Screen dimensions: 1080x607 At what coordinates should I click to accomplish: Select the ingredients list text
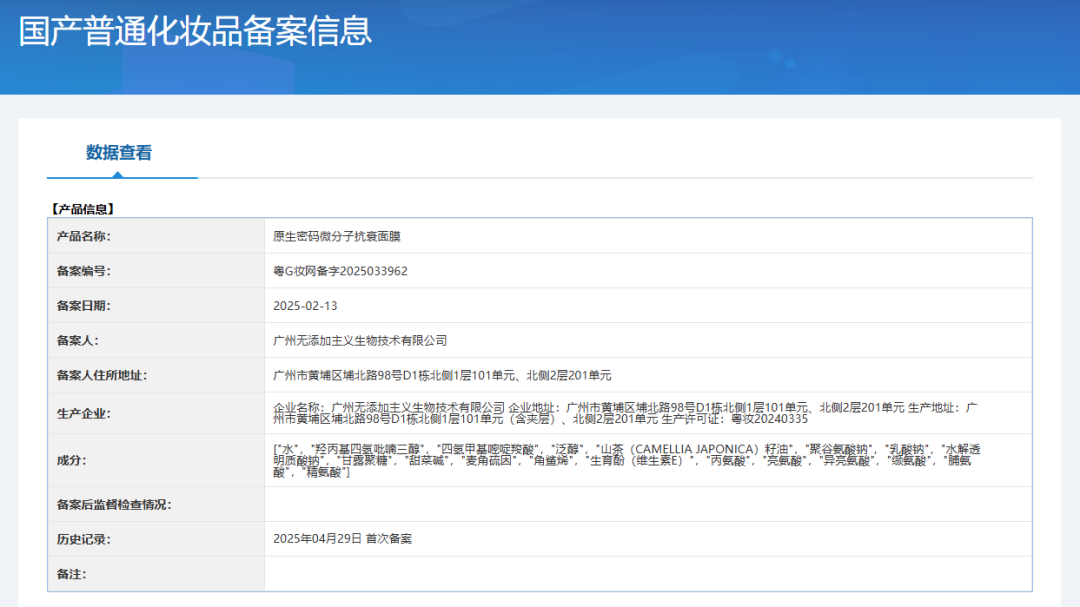(626, 460)
